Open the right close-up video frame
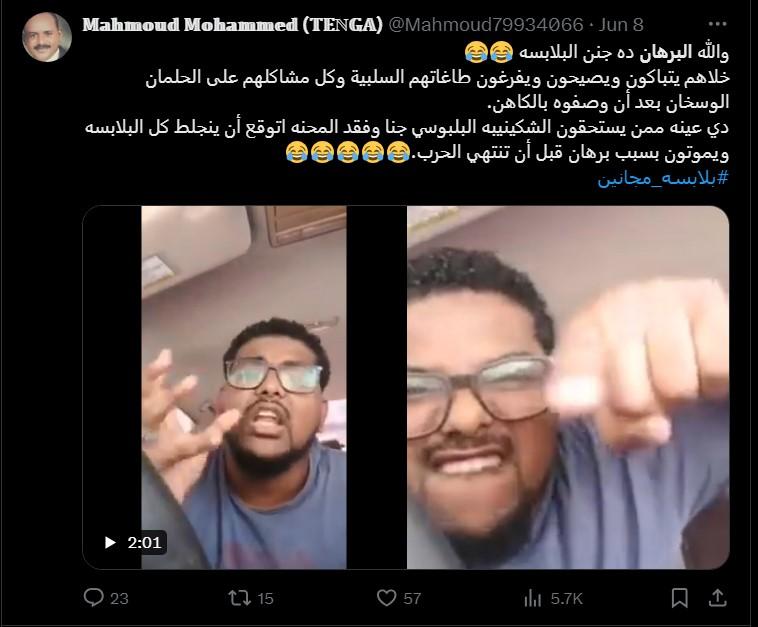This screenshot has height=627, width=758. (x=568, y=387)
